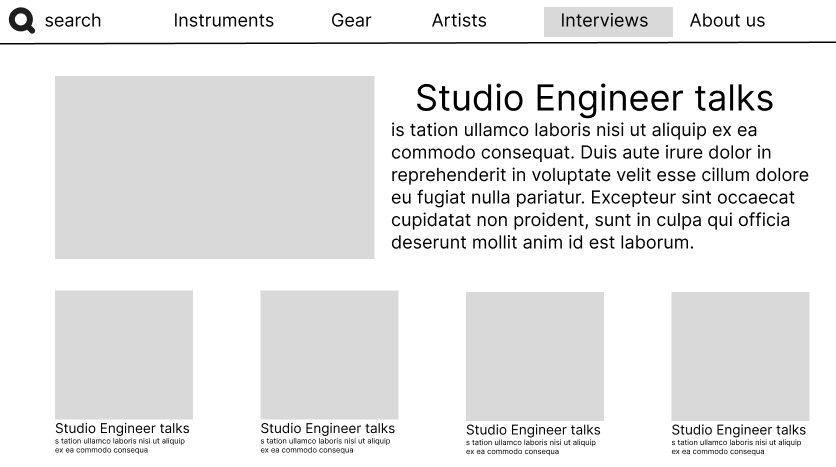The image size is (836, 467).
Task: Click the third small card thumbnail
Action: pos(535,356)
